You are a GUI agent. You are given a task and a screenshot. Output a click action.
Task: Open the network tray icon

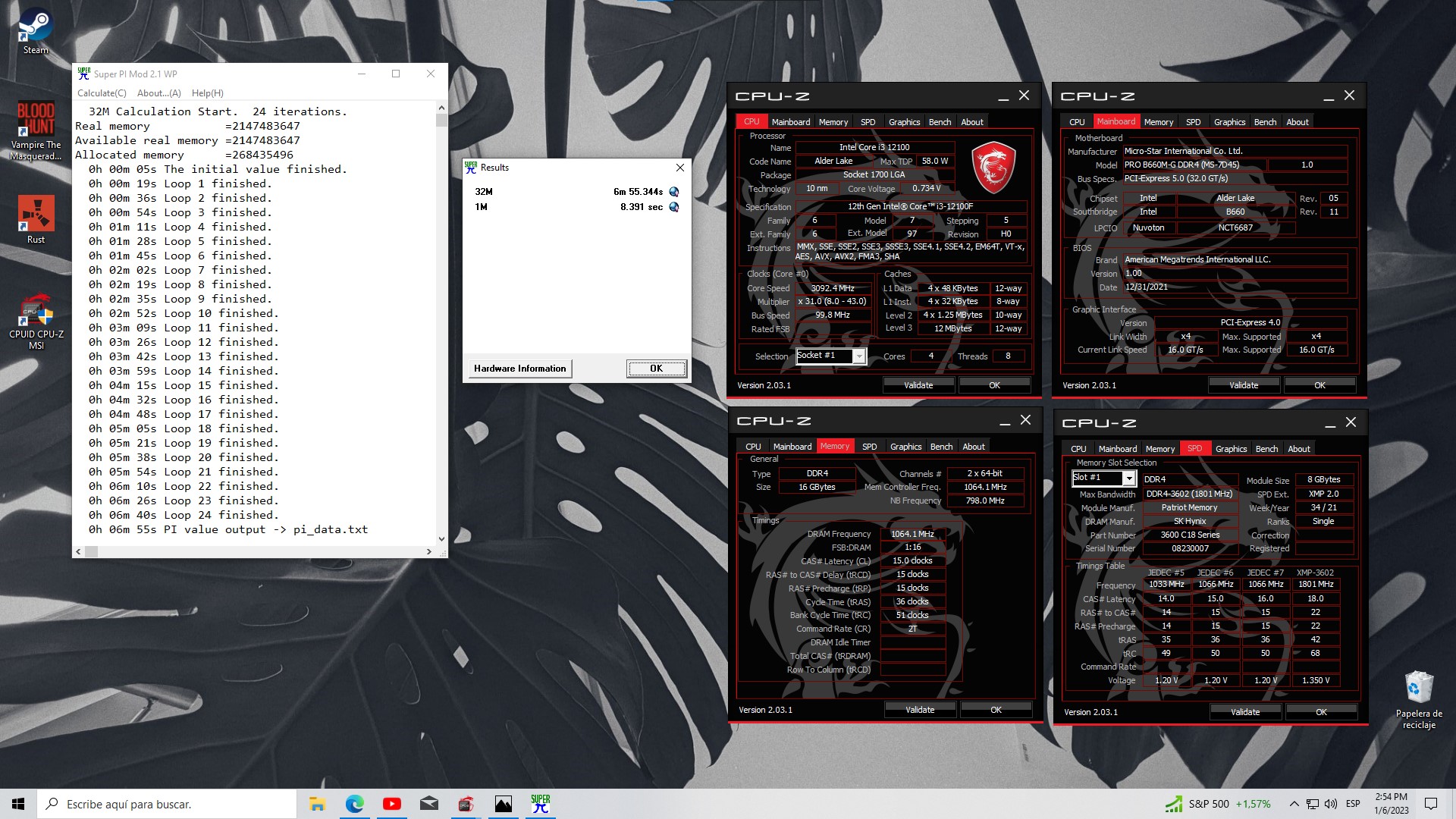pyautogui.click(x=1313, y=804)
